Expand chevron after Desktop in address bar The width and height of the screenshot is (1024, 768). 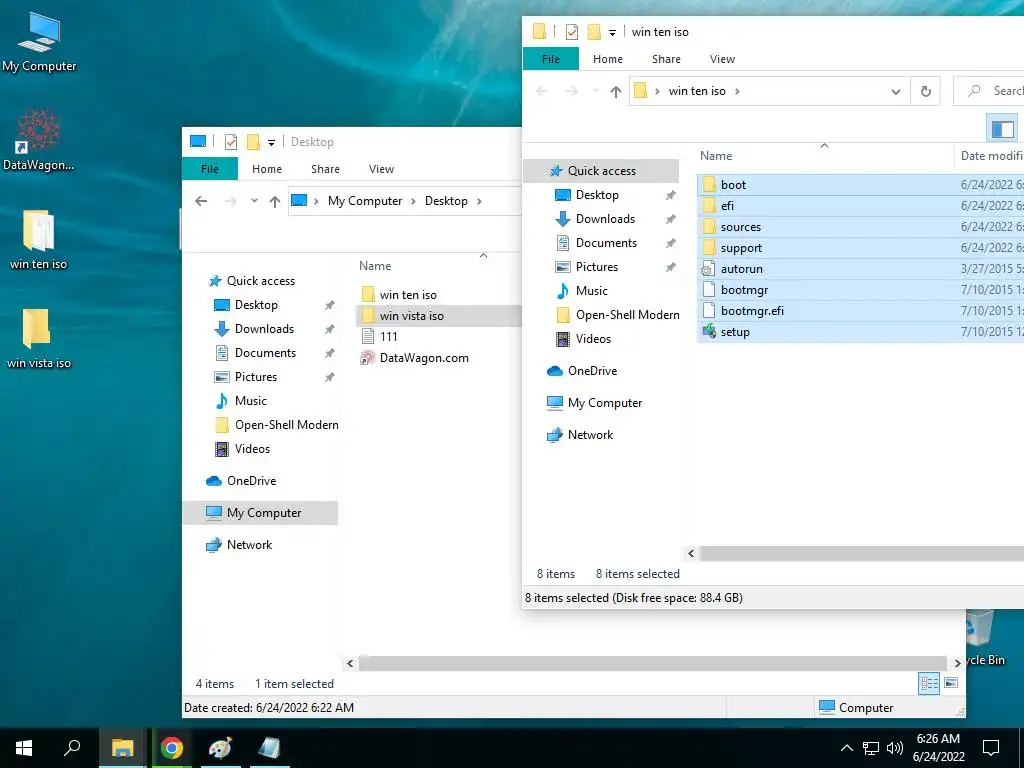479,201
